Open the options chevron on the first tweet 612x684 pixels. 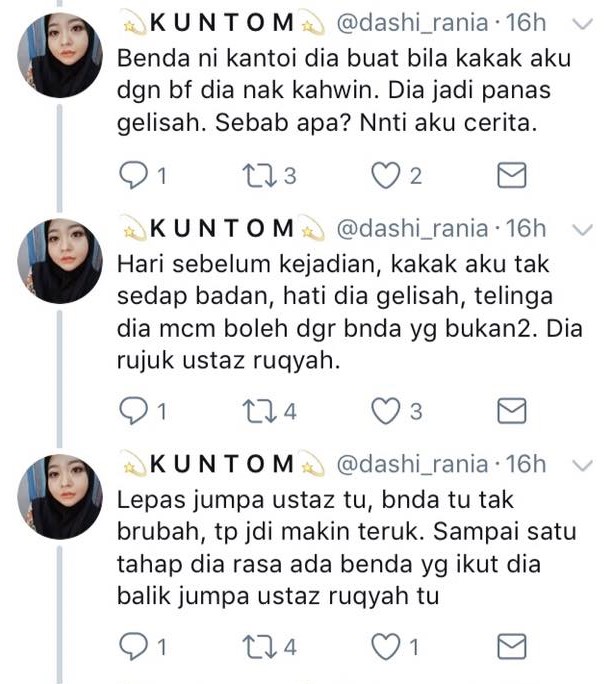(x=583, y=24)
